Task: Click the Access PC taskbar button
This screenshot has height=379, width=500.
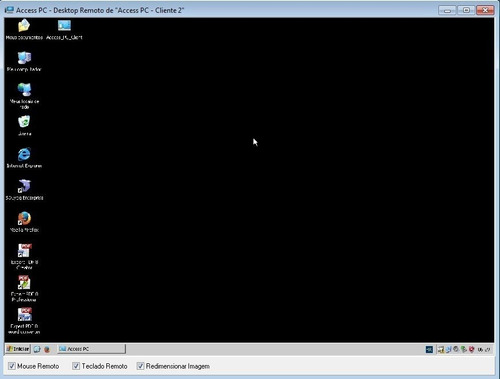Action: tap(91, 349)
